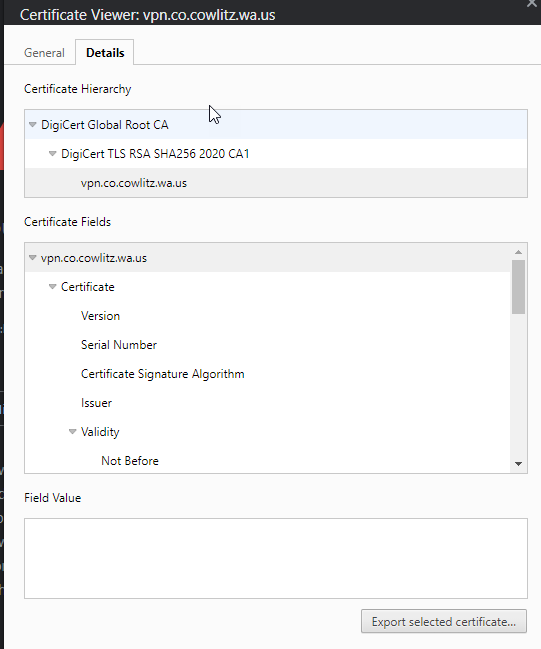Select the Version field
This screenshot has height=649, width=541.
(x=268, y=316)
